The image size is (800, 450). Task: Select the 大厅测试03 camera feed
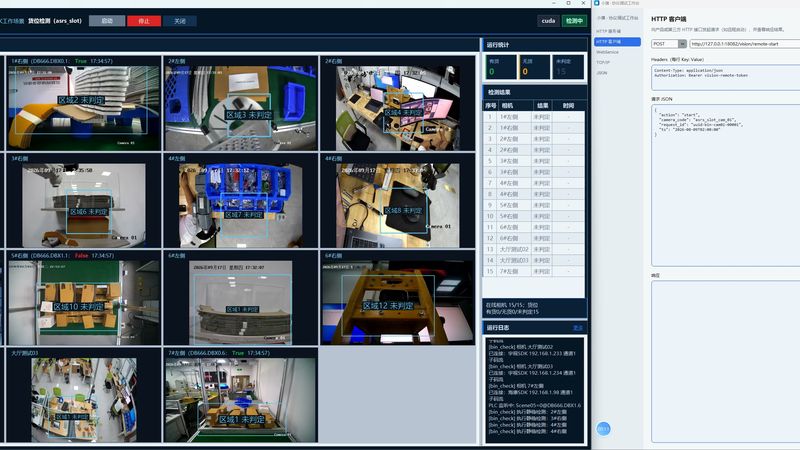pos(84,395)
